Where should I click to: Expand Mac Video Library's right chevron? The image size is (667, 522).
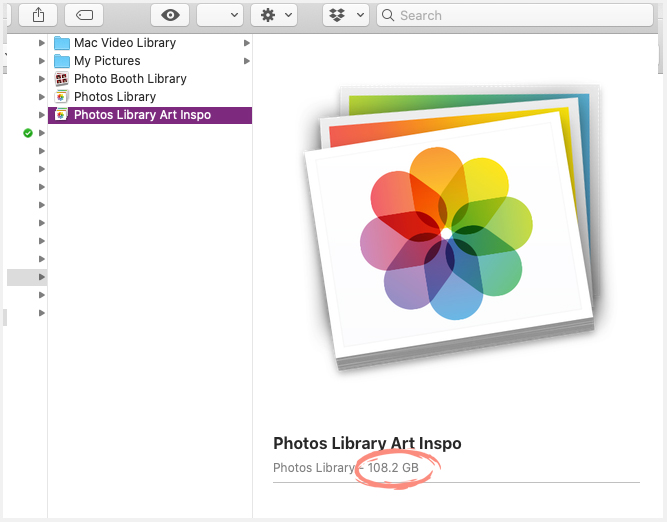click(x=247, y=43)
